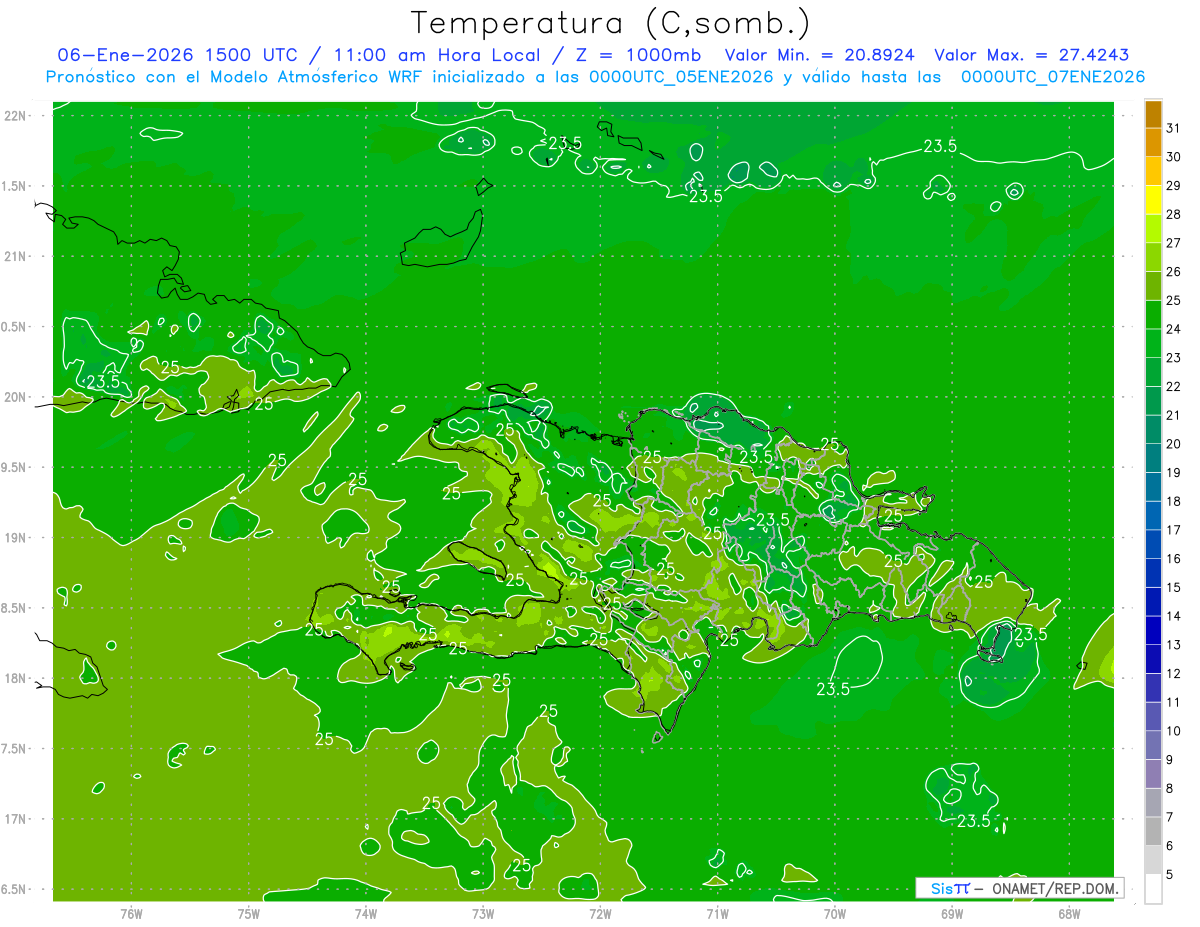Click the "71W" longitude axis label
1200x927 pixels.
click(x=717, y=913)
